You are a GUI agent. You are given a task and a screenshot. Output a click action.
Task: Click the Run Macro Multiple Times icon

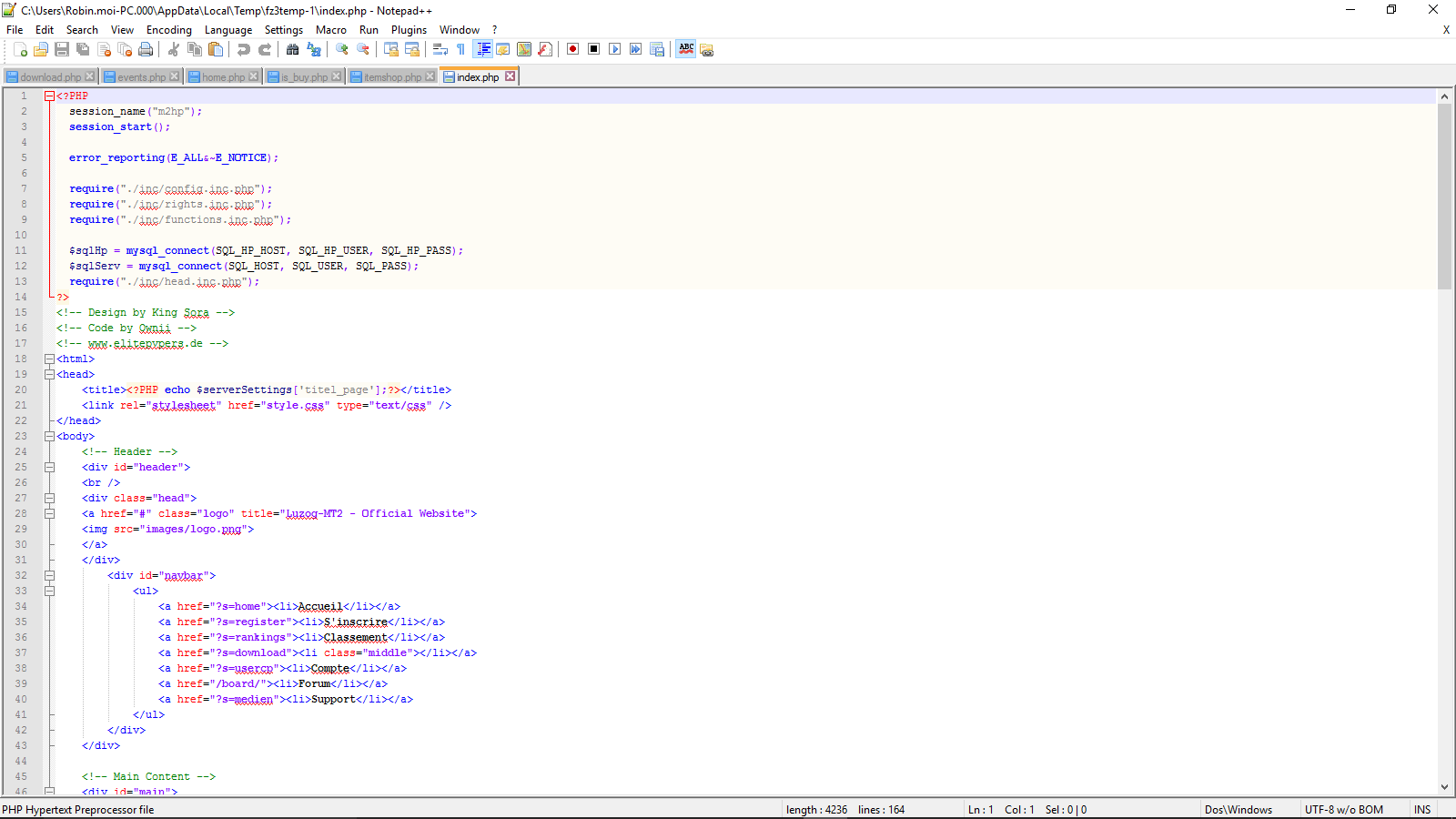[x=635, y=49]
